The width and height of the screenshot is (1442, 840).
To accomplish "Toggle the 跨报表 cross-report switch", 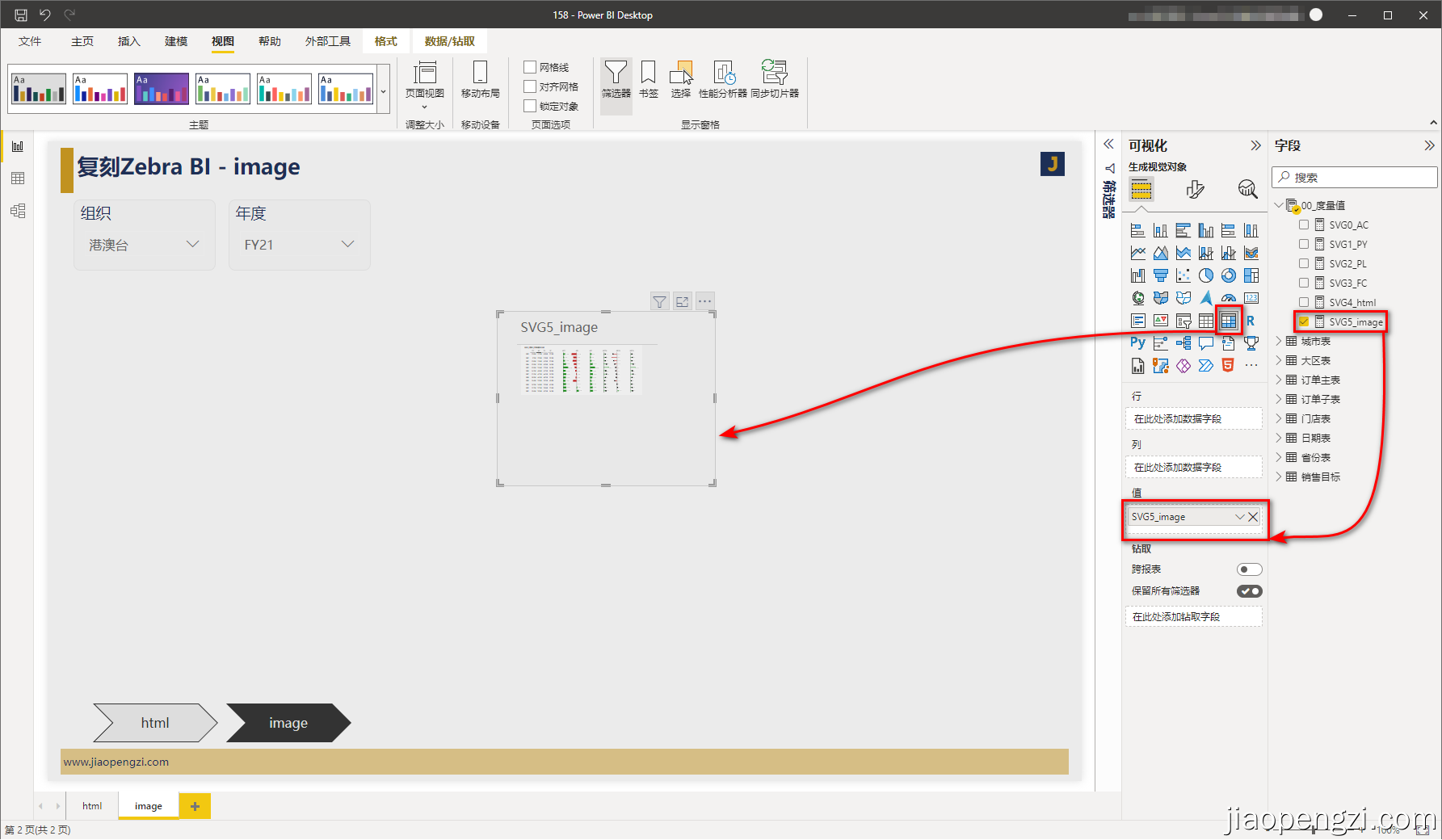I will (x=1249, y=569).
